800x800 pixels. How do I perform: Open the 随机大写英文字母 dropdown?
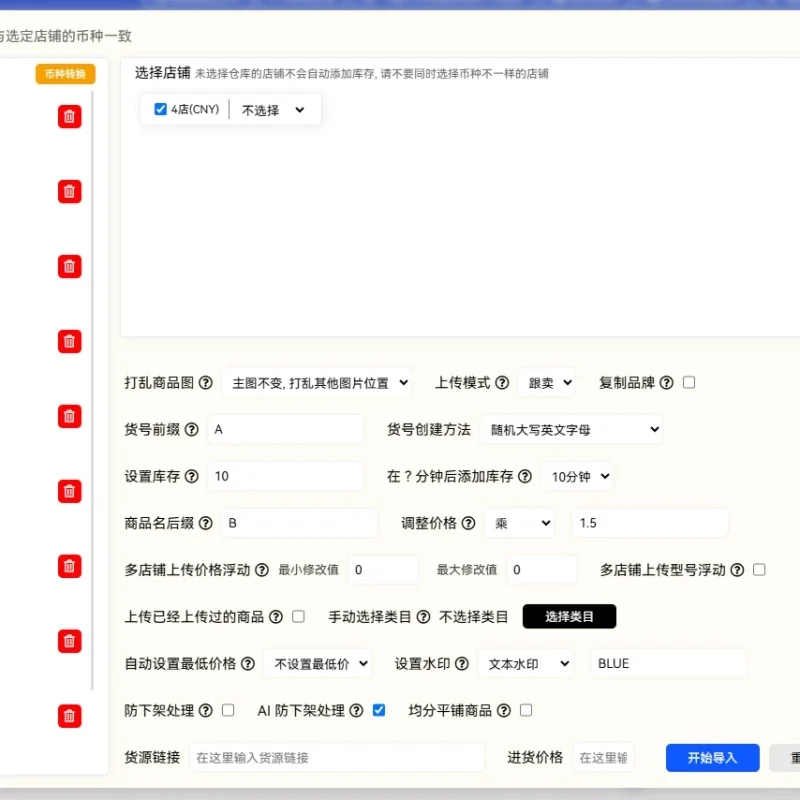pos(573,429)
